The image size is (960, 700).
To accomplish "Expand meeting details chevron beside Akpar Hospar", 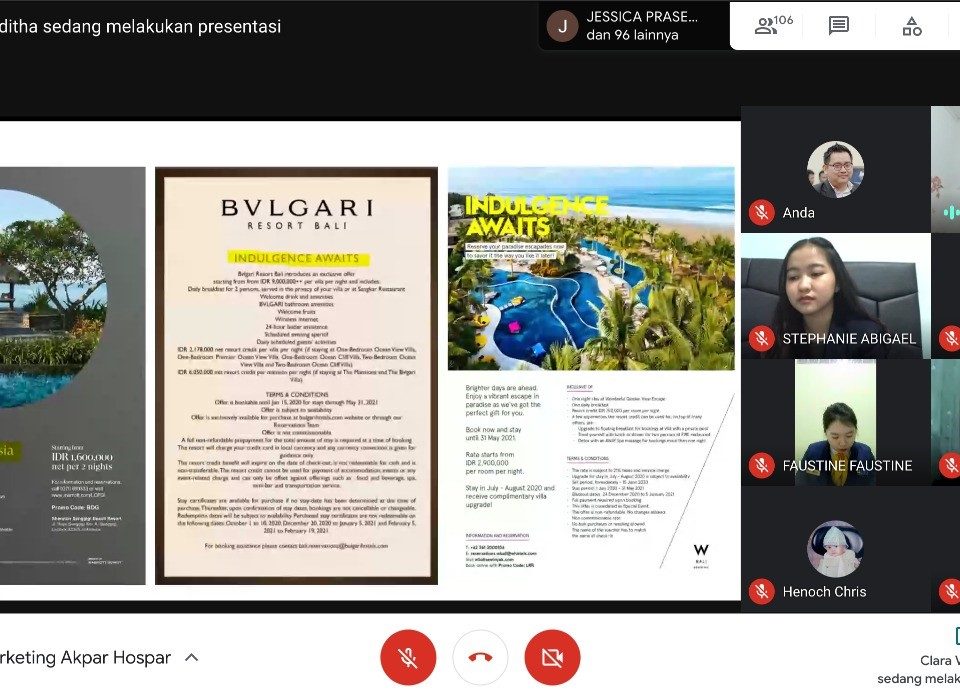I will point(192,657).
